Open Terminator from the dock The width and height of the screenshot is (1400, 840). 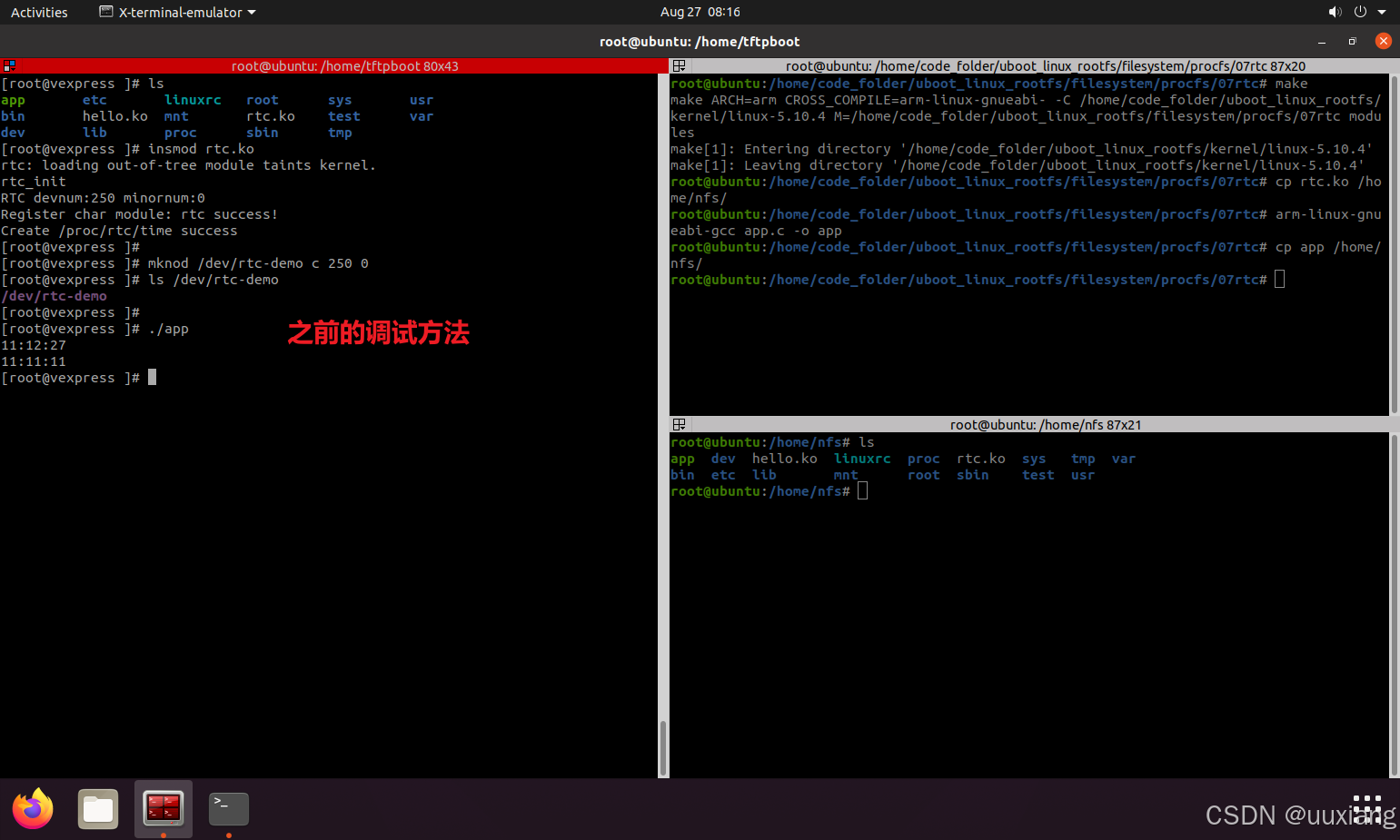tap(164, 809)
